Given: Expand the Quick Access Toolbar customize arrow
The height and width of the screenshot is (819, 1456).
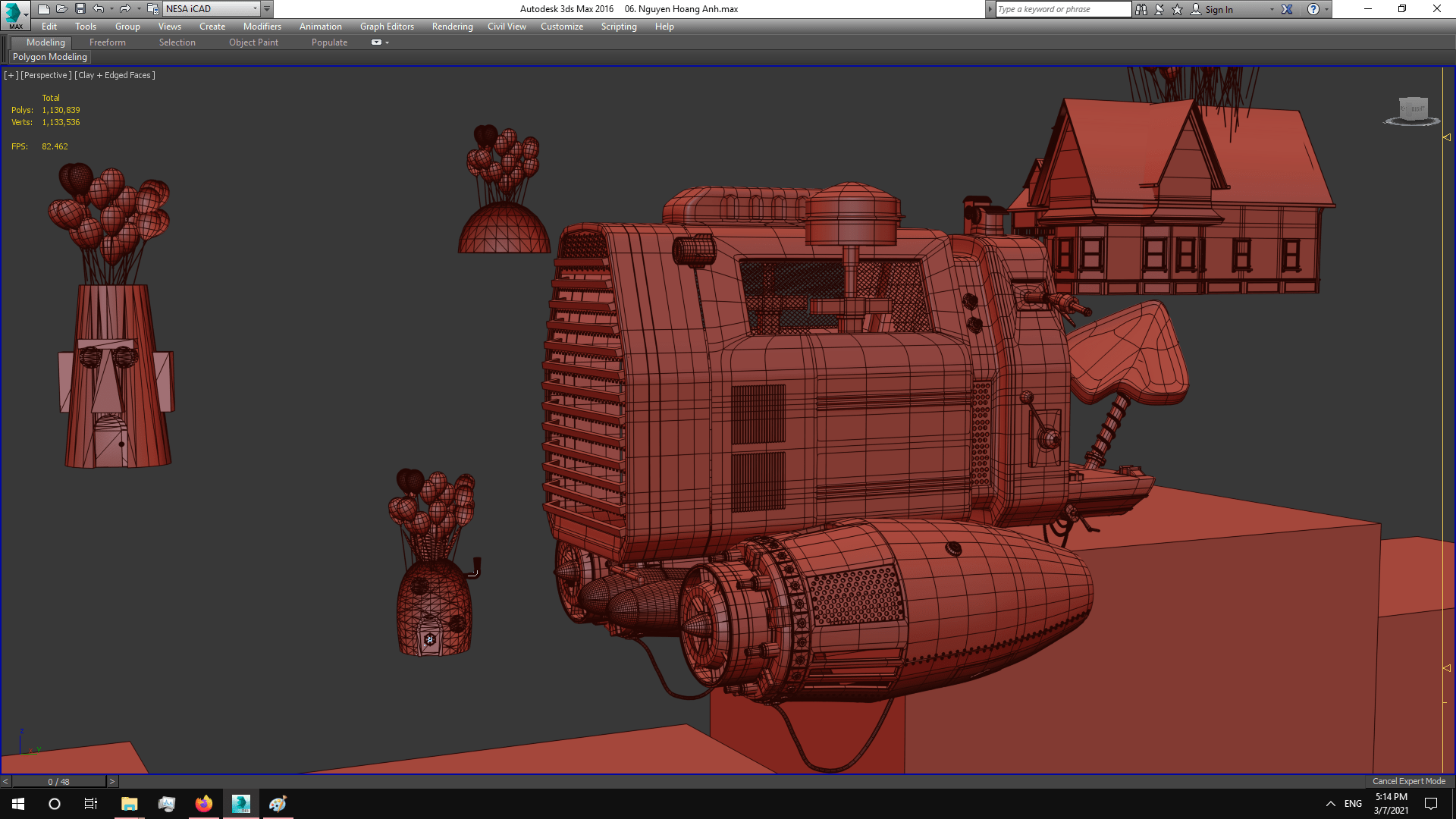Looking at the screenshot, I should [x=267, y=9].
